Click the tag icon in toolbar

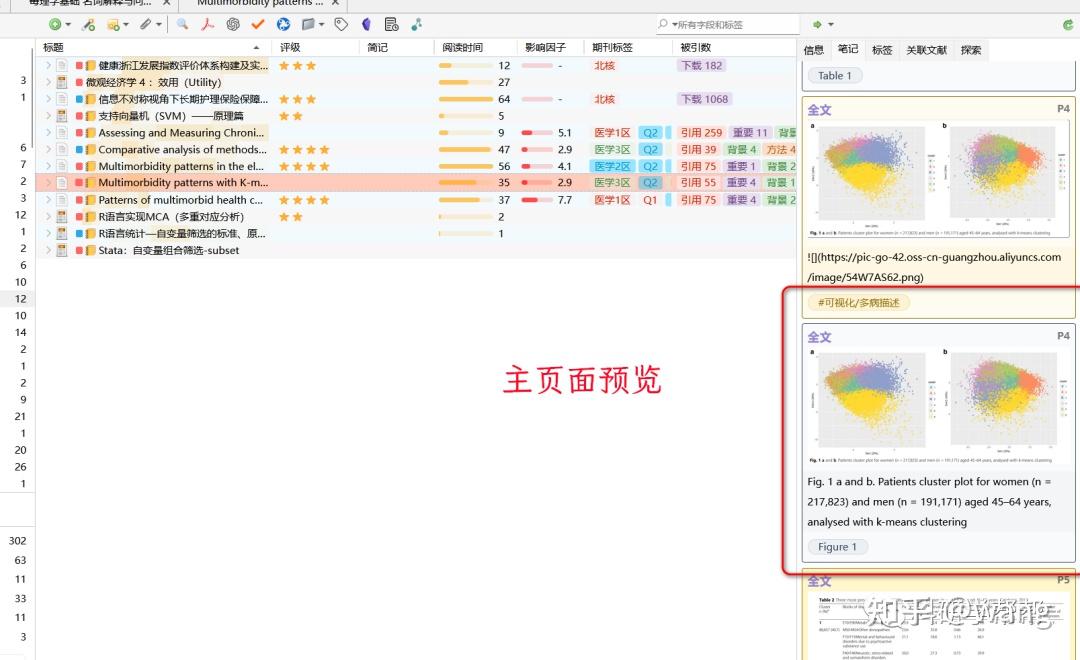[x=341, y=24]
